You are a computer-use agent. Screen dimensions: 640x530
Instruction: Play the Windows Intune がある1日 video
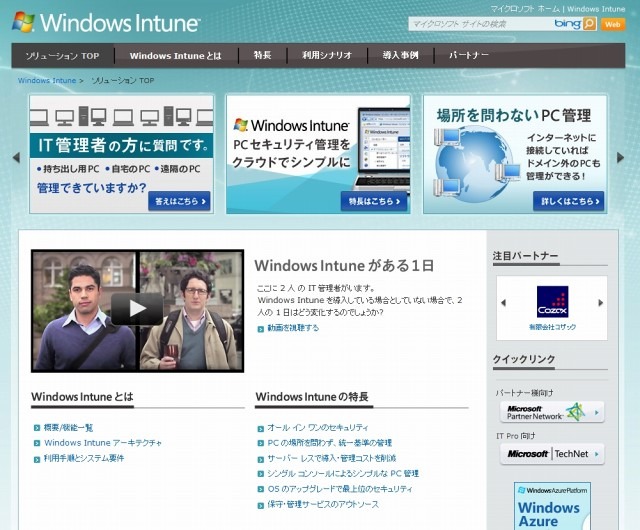(137, 309)
